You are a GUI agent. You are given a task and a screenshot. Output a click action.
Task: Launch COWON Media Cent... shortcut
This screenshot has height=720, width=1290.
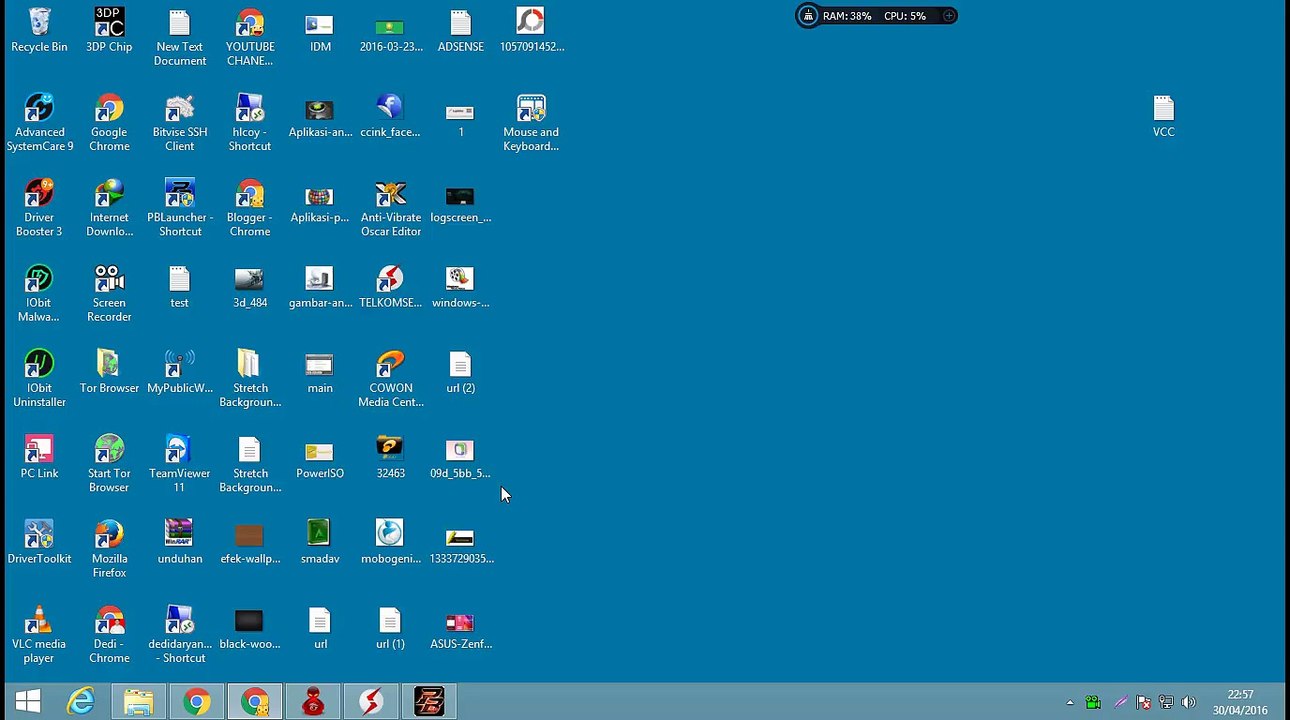coord(391,378)
